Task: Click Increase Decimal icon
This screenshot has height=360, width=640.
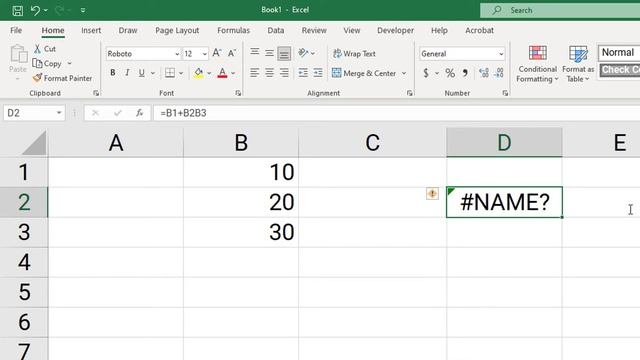Action: tap(484, 73)
